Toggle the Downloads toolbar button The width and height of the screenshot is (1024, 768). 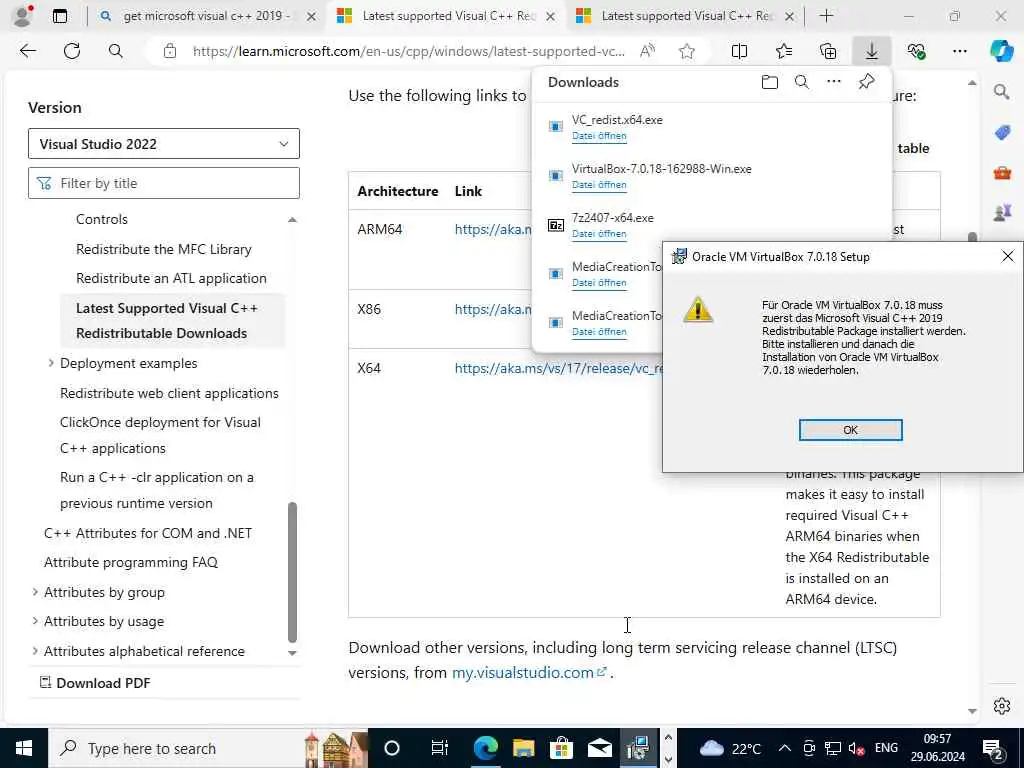[x=872, y=51]
